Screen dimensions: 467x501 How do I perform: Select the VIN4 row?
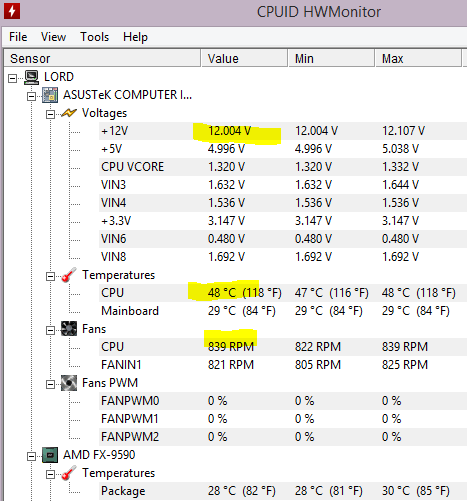(283, 203)
